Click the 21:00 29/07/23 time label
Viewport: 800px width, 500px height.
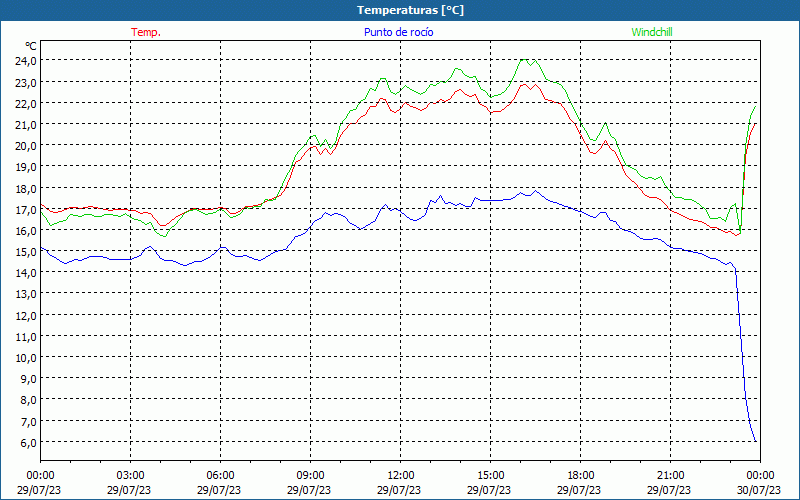[x=670, y=483]
